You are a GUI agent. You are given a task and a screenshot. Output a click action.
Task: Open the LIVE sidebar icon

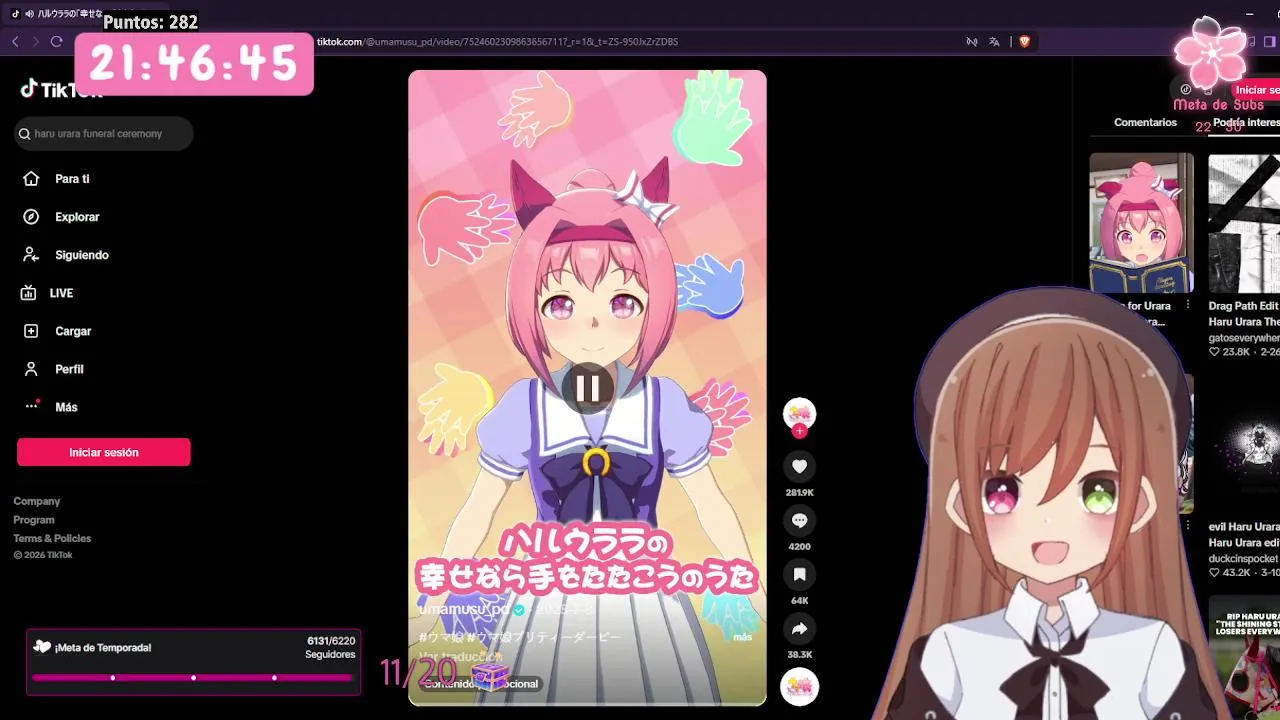coord(29,293)
